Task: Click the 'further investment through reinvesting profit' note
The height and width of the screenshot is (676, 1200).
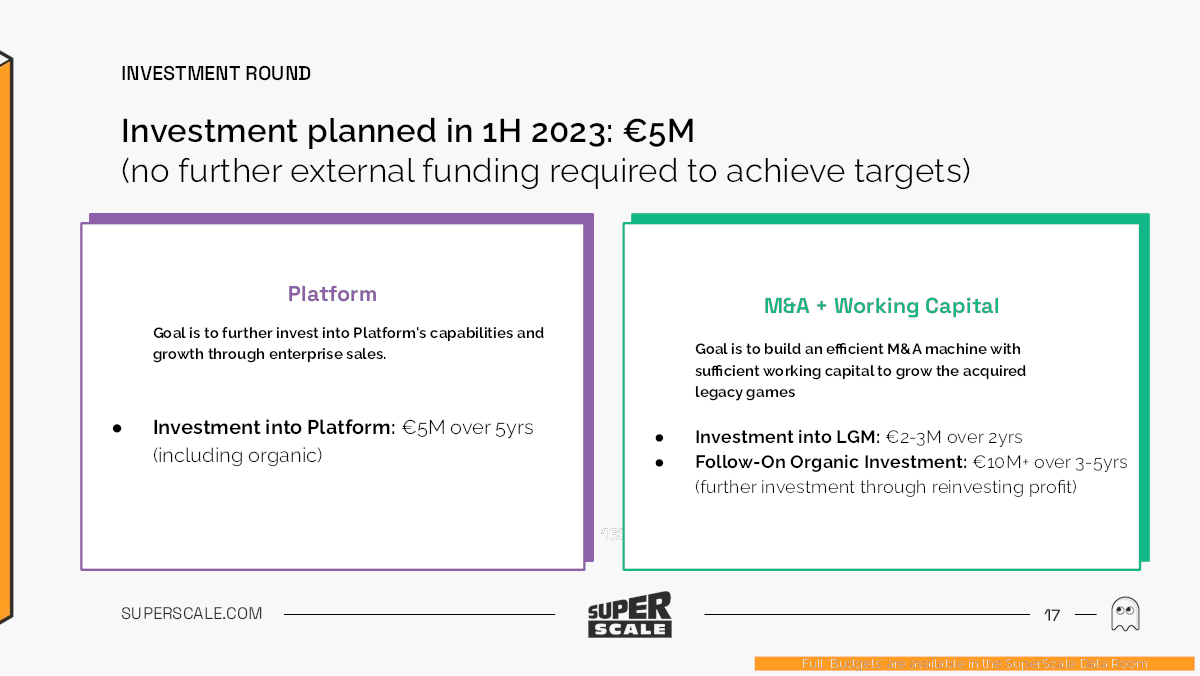Action: (885, 488)
